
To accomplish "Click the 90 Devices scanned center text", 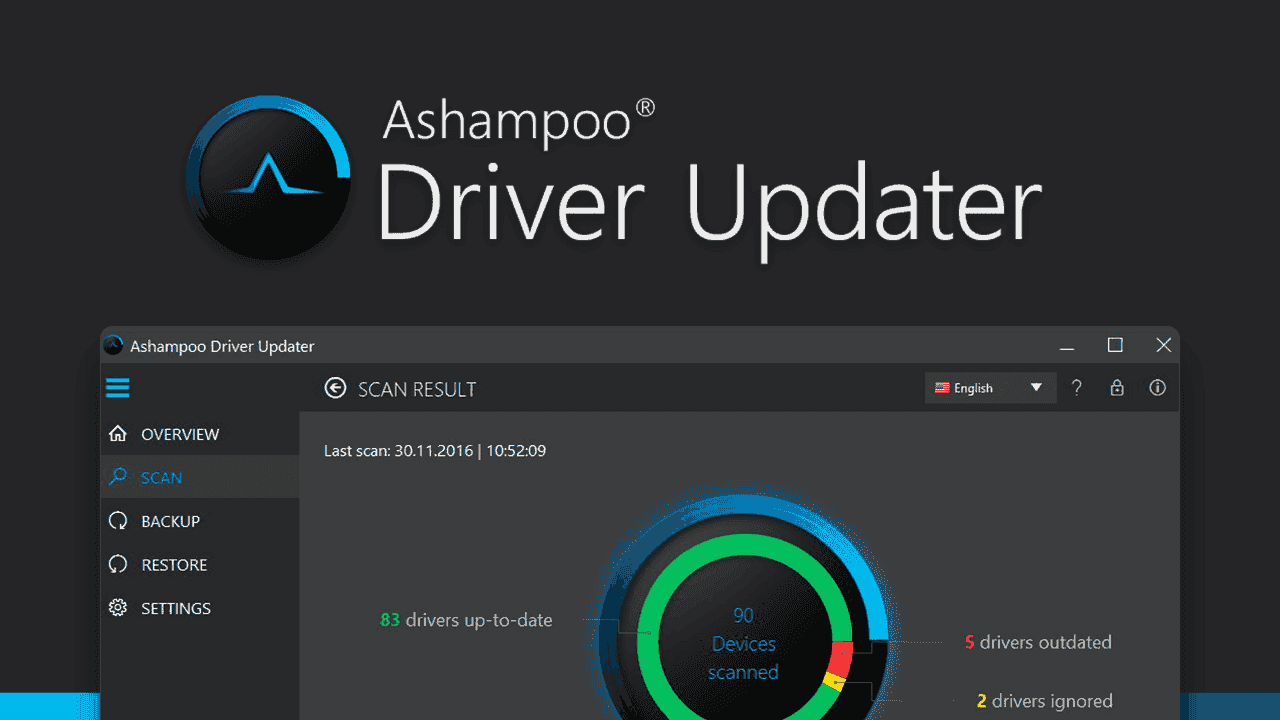I will click(743, 644).
